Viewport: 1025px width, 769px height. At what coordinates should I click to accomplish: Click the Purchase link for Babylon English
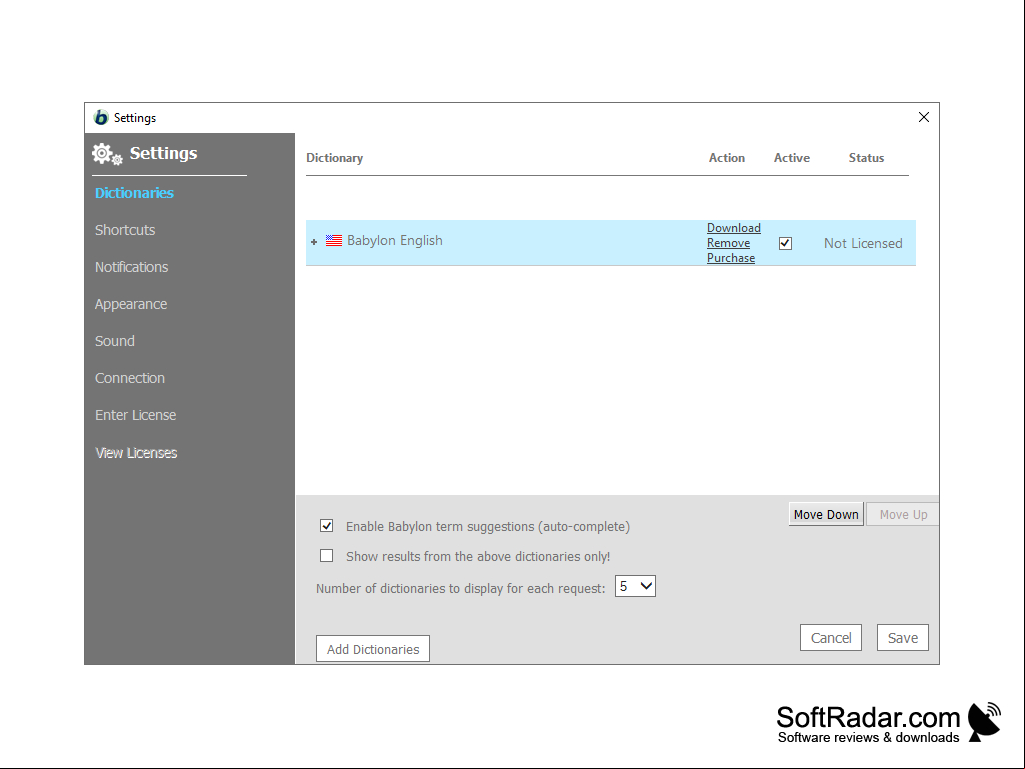731,258
